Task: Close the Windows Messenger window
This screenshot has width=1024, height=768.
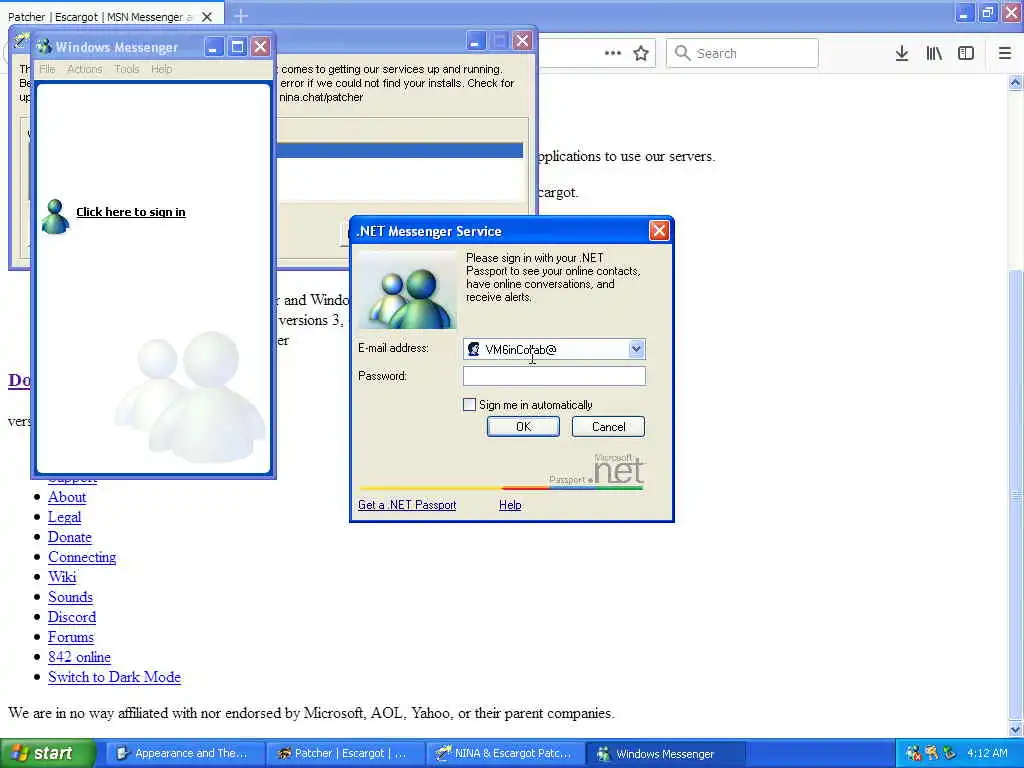Action: pyautogui.click(x=261, y=46)
